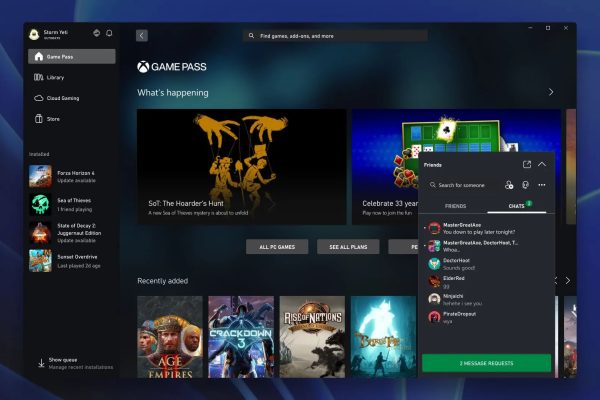Click the Cloud Gaming cloud icon
Image resolution: width=600 pixels, height=400 pixels.
[39, 98]
